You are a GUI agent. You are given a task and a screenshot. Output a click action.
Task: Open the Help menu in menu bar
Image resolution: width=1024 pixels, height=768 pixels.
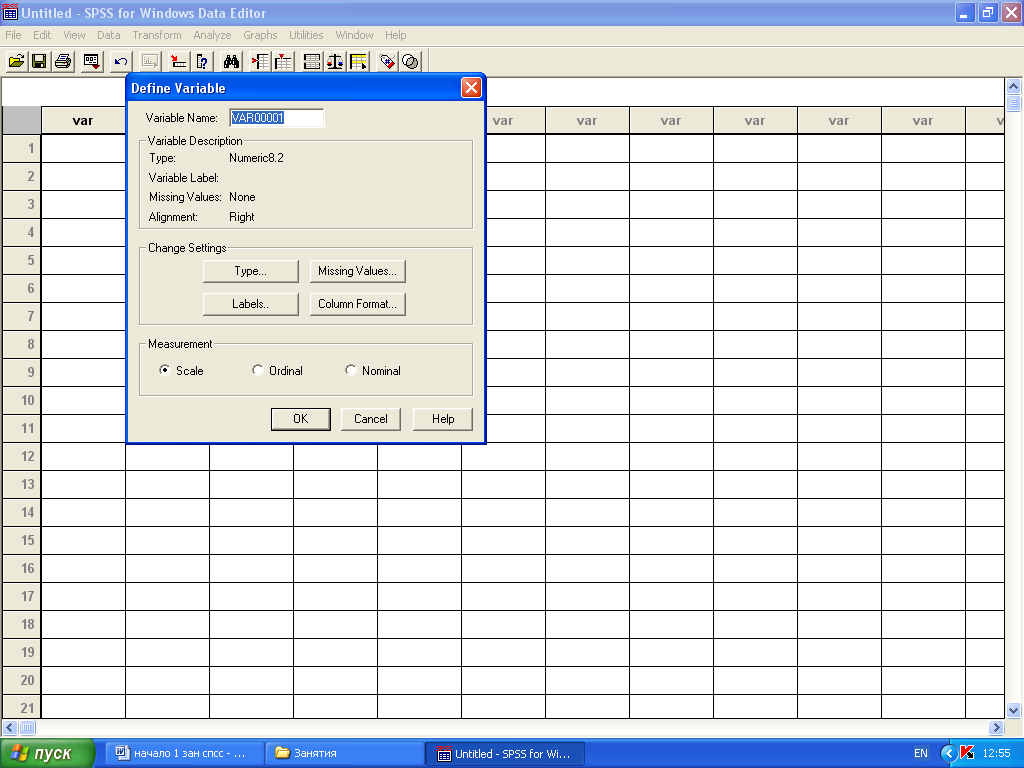coord(395,35)
